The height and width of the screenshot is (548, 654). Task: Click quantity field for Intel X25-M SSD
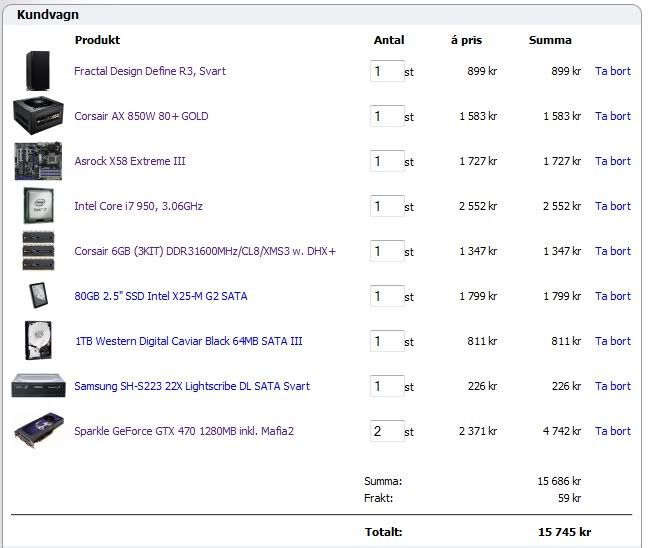coord(386,296)
